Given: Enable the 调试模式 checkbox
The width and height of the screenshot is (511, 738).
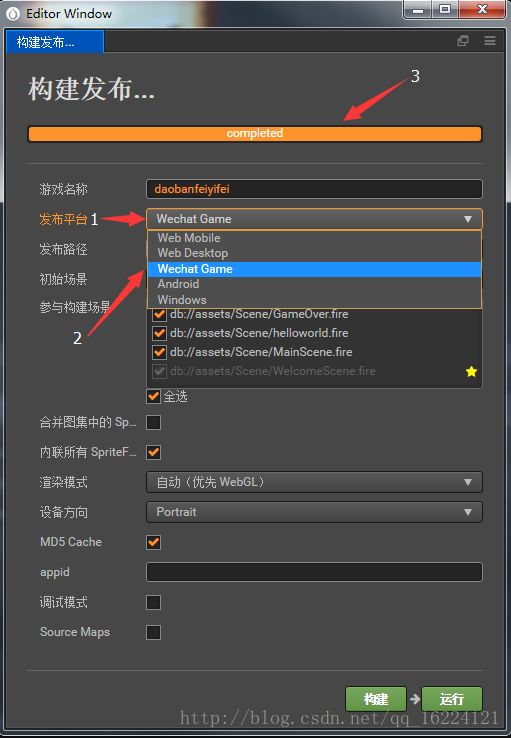Looking at the screenshot, I should click(153, 602).
